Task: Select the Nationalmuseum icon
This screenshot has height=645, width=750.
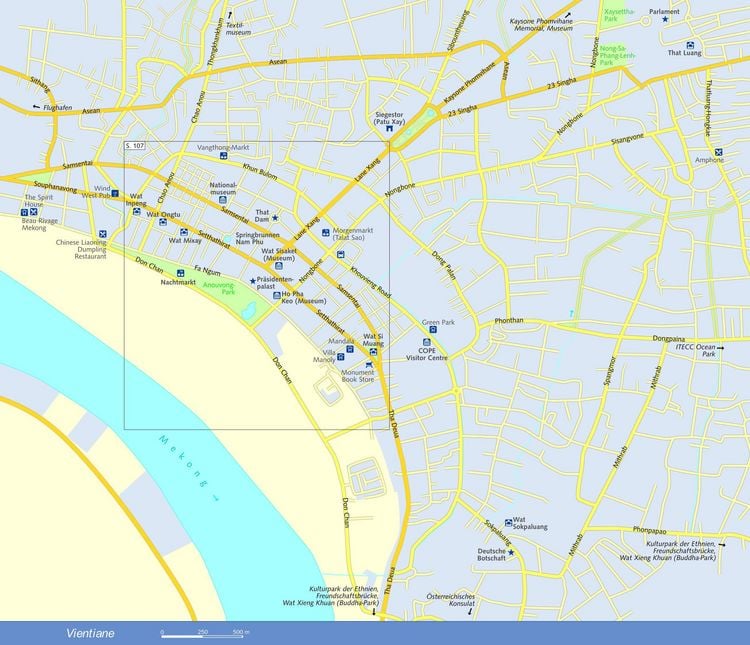Action: click(223, 200)
